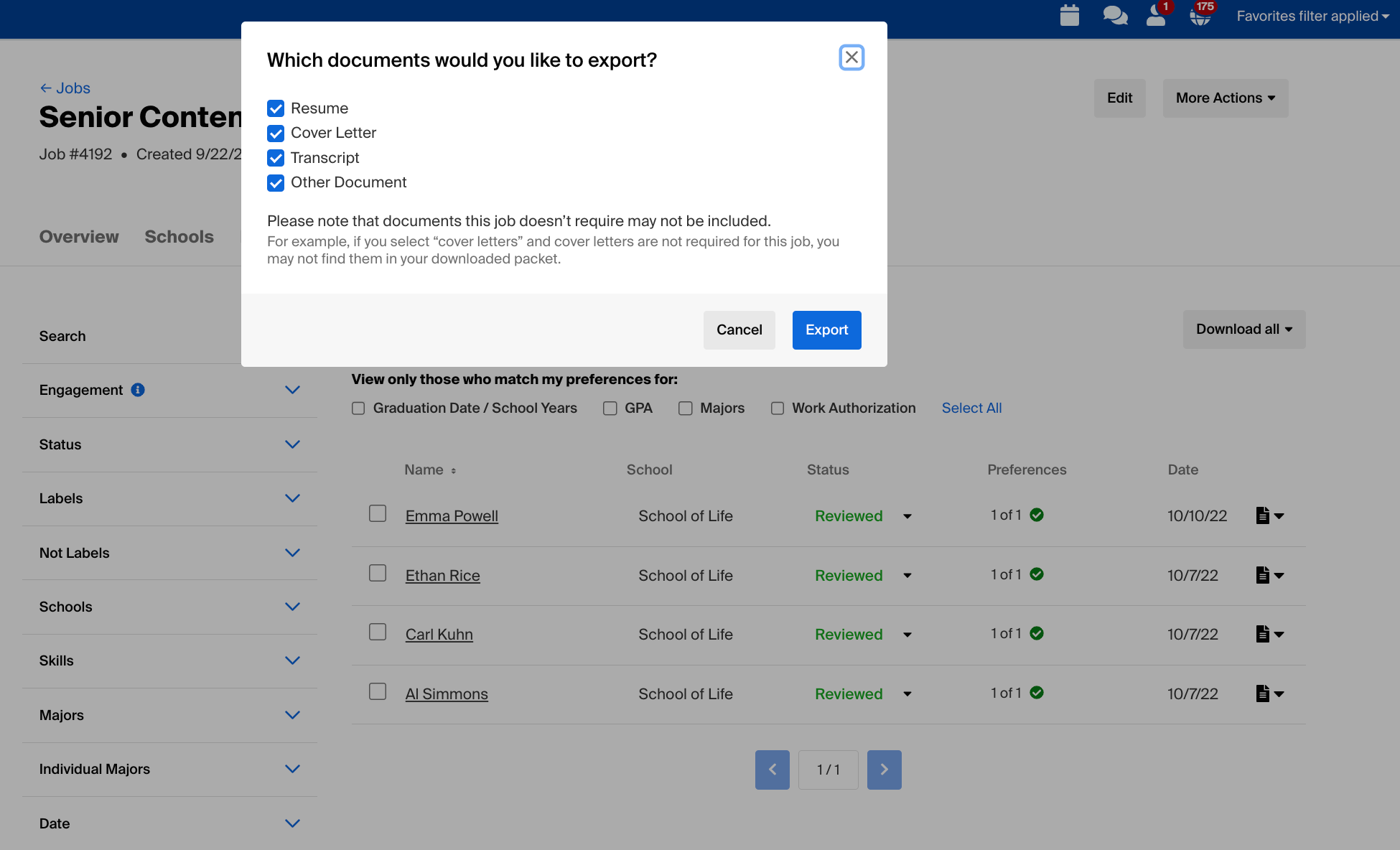Open Emma Powell's document packet icon
Image resolution: width=1400 pixels, height=850 pixels.
click(x=1264, y=515)
